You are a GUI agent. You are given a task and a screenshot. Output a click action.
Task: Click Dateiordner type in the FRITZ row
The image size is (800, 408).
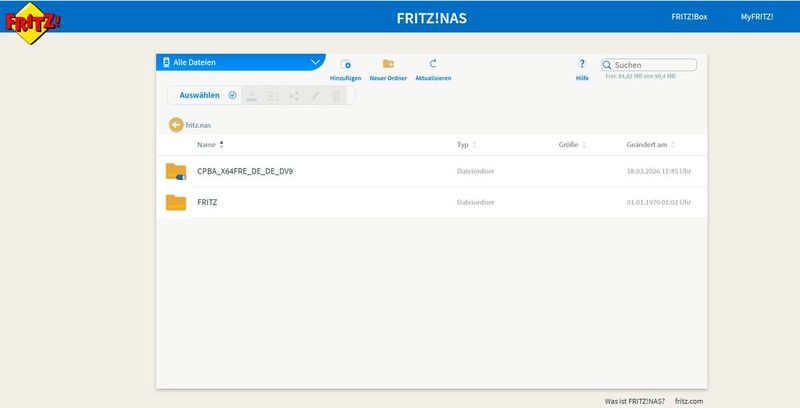[476, 202]
